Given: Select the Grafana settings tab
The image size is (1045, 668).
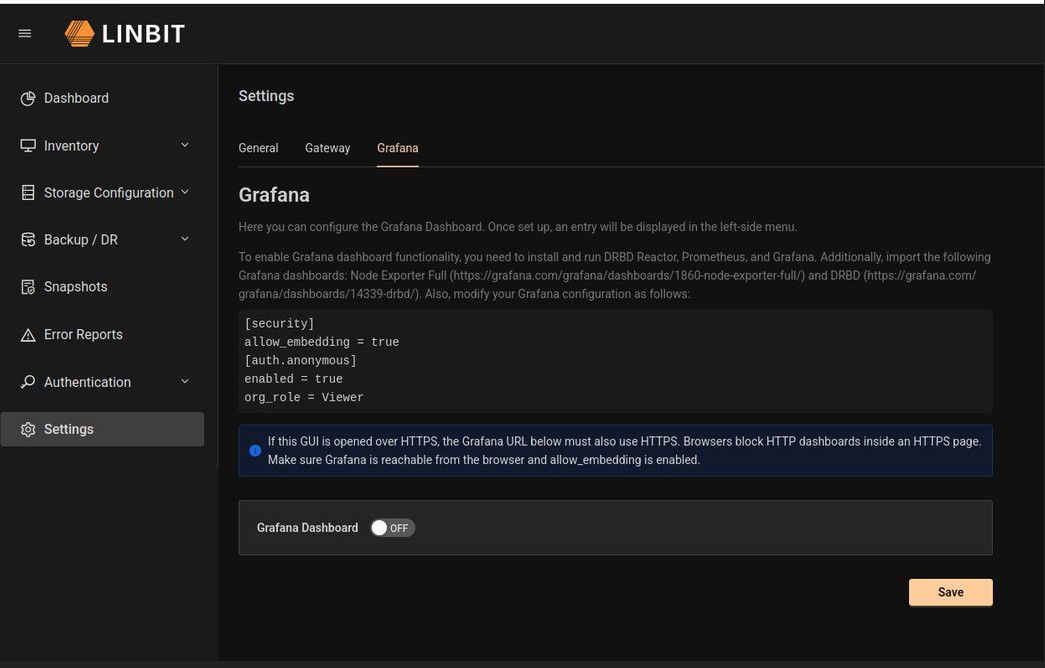Looking at the screenshot, I should 397,148.
